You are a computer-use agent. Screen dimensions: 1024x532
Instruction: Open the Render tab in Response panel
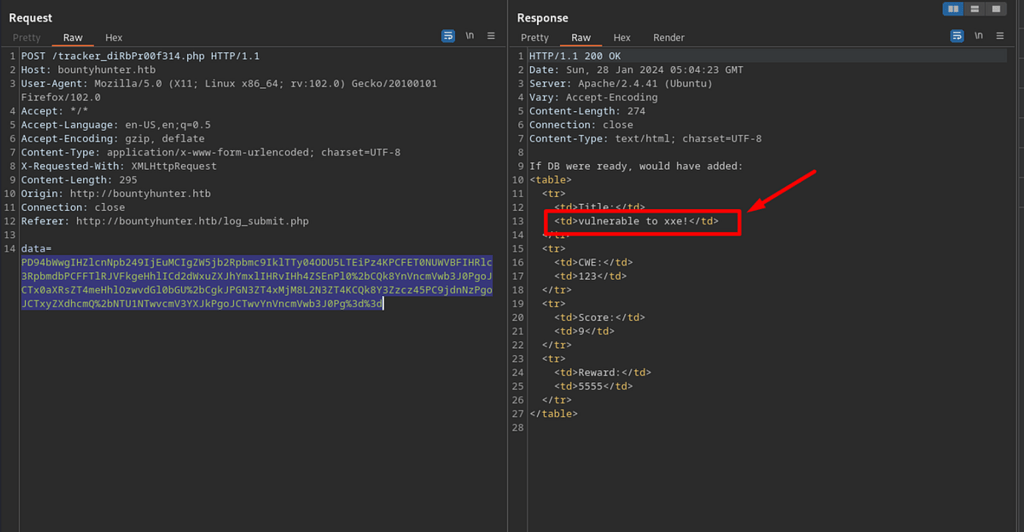pos(669,38)
